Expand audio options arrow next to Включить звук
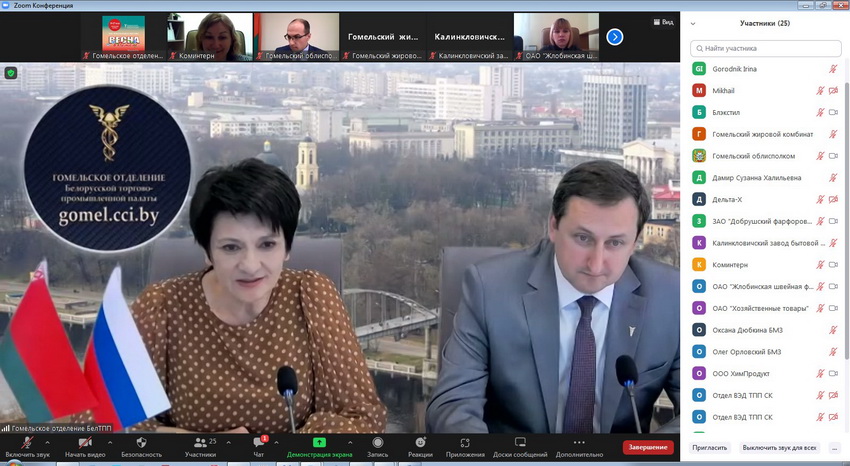The image size is (850, 466). coord(47,442)
